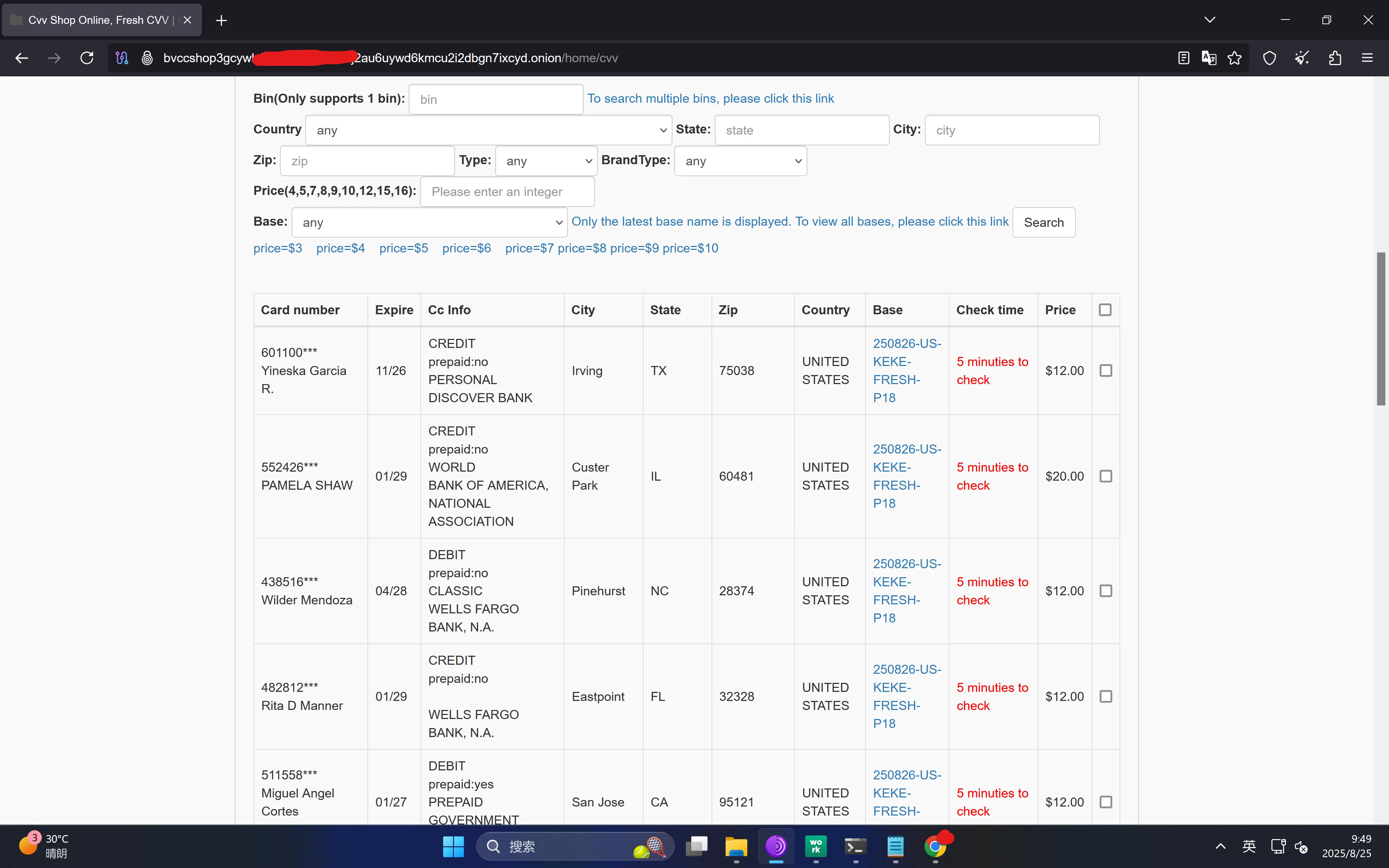Expand the list-all-tabs chevron in the tab bar

(x=1210, y=20)
